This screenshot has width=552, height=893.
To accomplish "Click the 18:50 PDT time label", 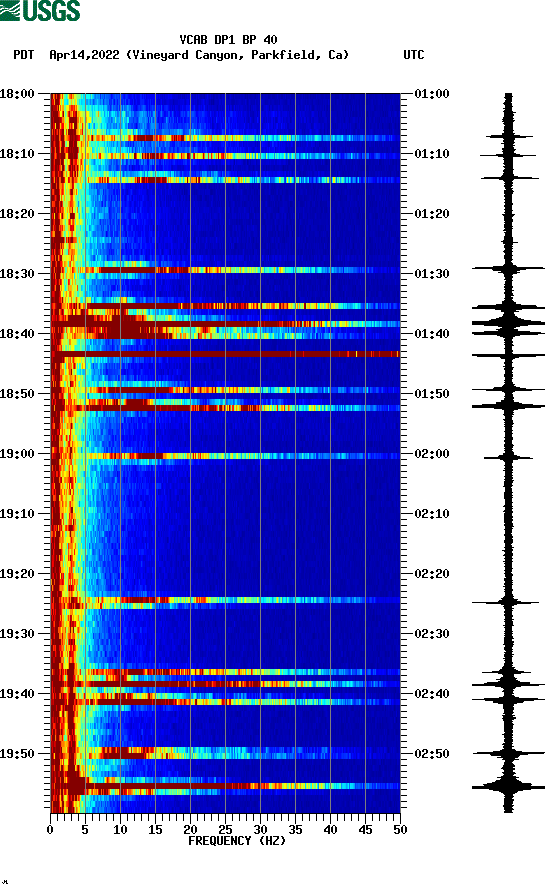I will pyautogui.click(x=17, y=394).
